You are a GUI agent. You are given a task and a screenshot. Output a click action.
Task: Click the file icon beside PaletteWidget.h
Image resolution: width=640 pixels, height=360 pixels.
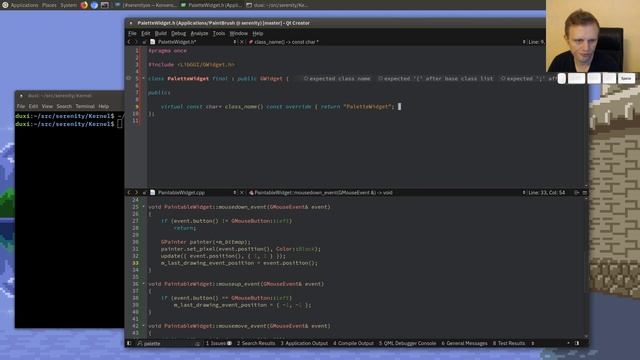click(152, 42)
